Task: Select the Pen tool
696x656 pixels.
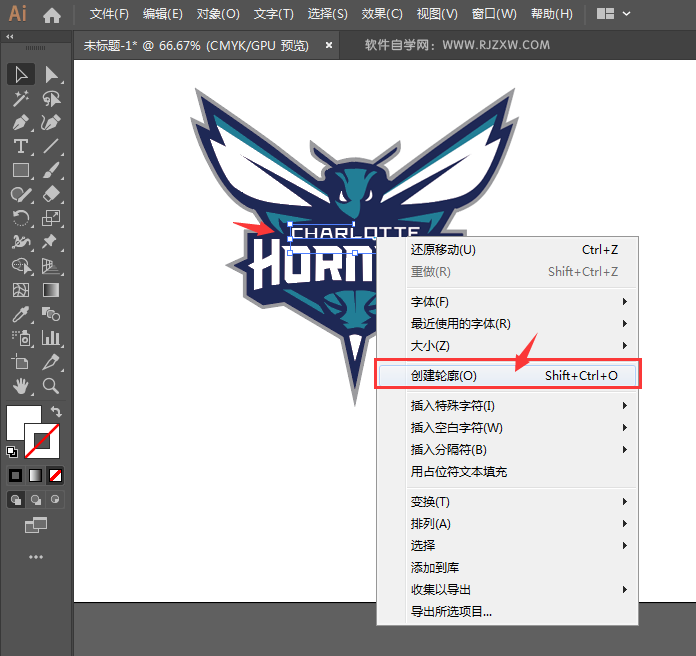Action: (x=21, y=122)
